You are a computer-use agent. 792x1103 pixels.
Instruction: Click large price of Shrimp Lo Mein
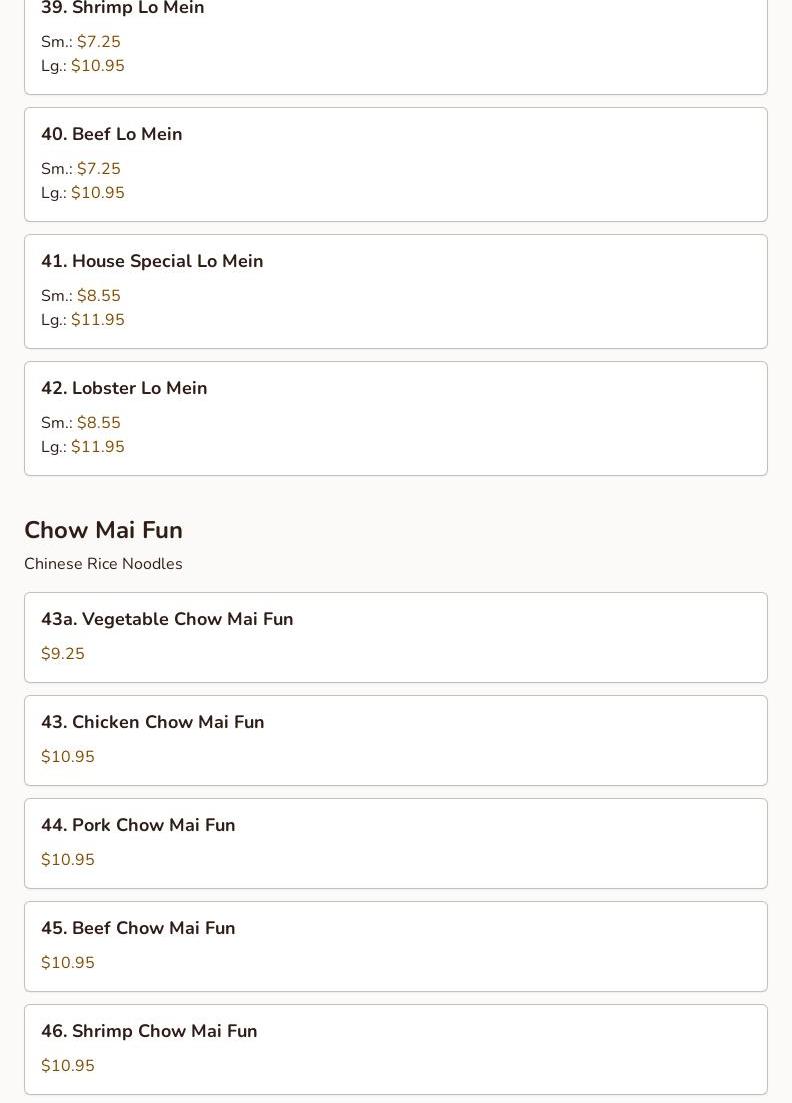[x=97, y=66]
